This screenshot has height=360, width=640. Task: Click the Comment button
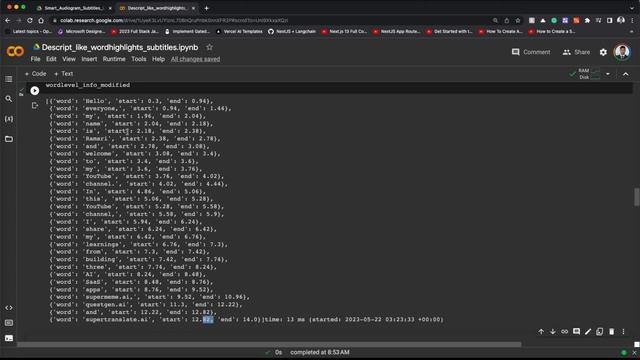pos(531,52)
